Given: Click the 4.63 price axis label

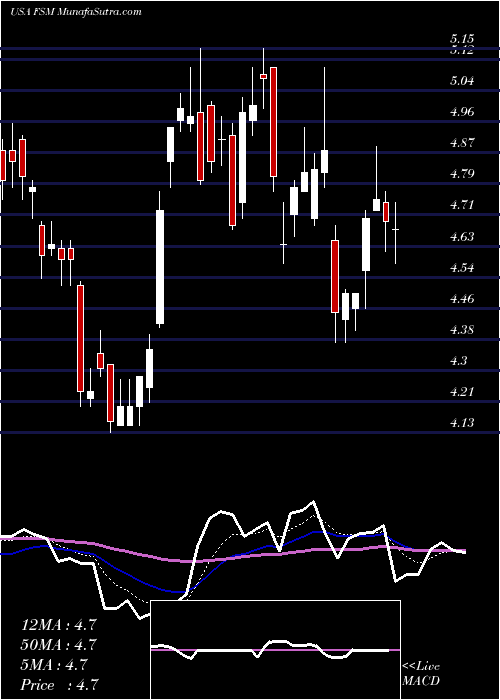Looking at the screenshot, I should (x=462, y=236).
